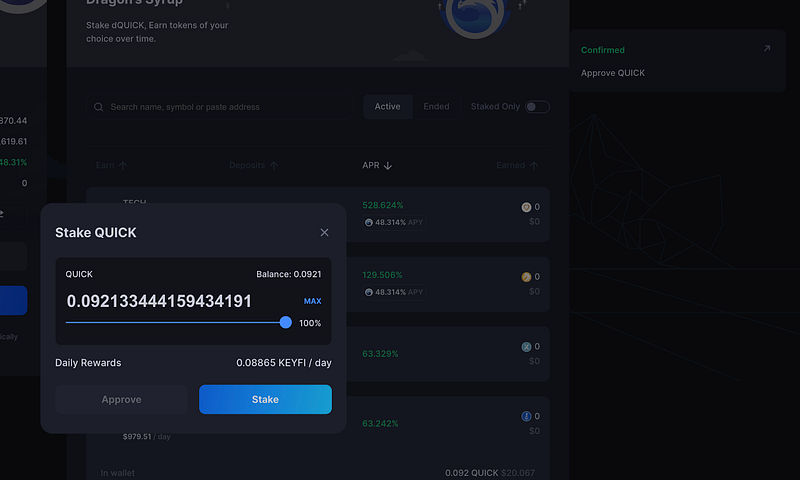The image size is (800, 480).
Task: Toggle the Staked Only switch
Action: tap(537, 107)
